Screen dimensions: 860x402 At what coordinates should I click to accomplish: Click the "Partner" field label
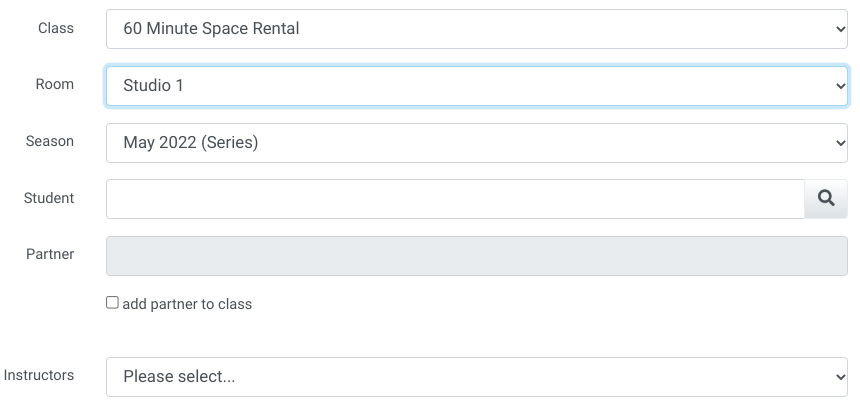point(50,255)
